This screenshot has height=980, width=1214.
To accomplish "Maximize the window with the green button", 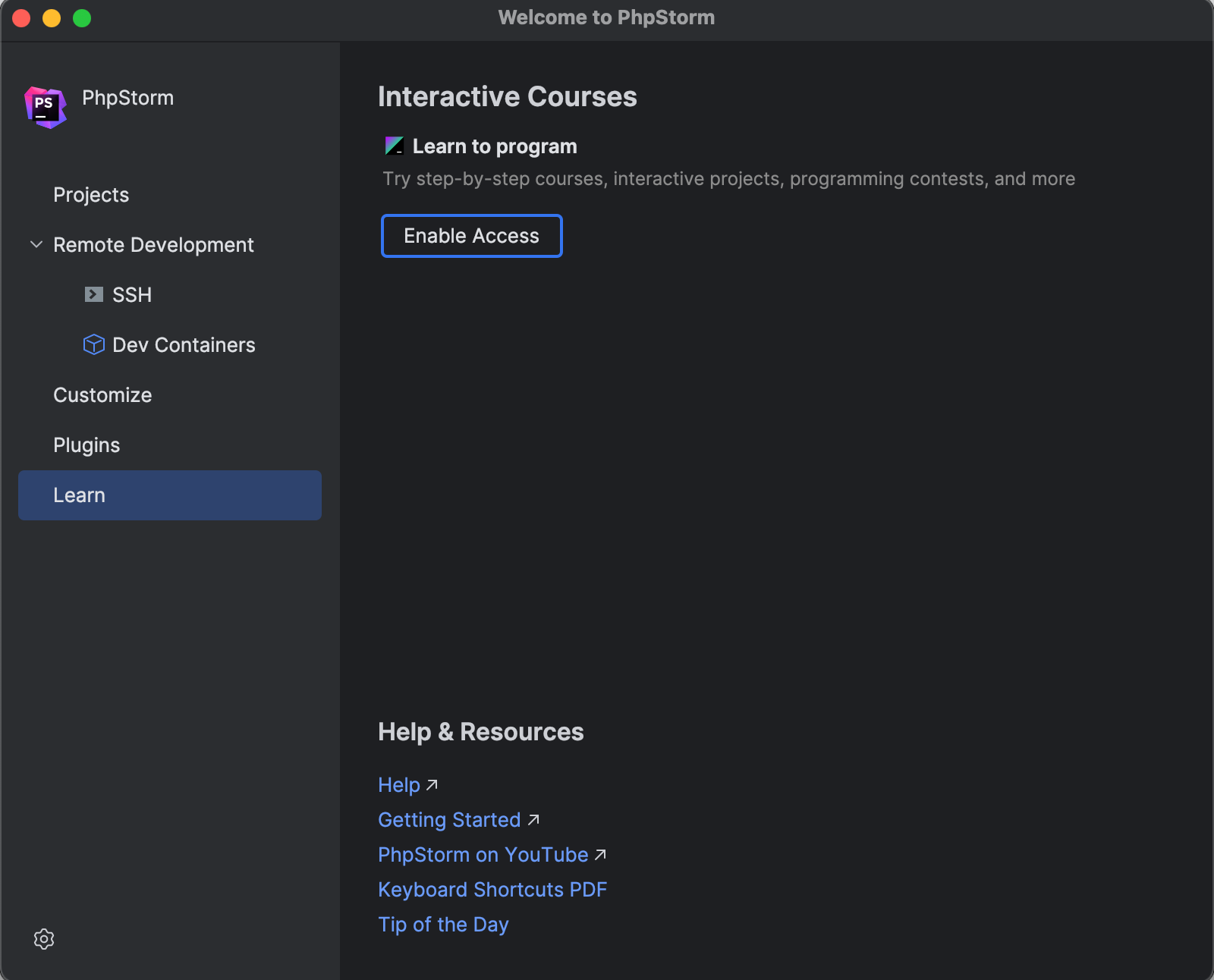I will [x=82, y=18].
